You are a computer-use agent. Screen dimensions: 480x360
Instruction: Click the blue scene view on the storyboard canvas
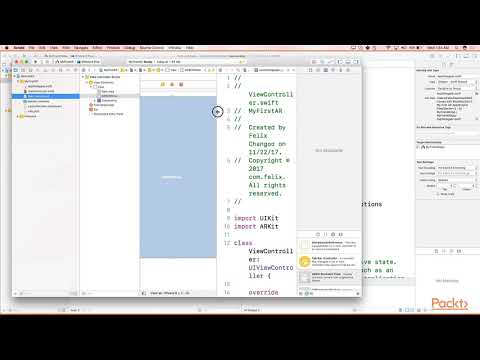coord(178,177)
